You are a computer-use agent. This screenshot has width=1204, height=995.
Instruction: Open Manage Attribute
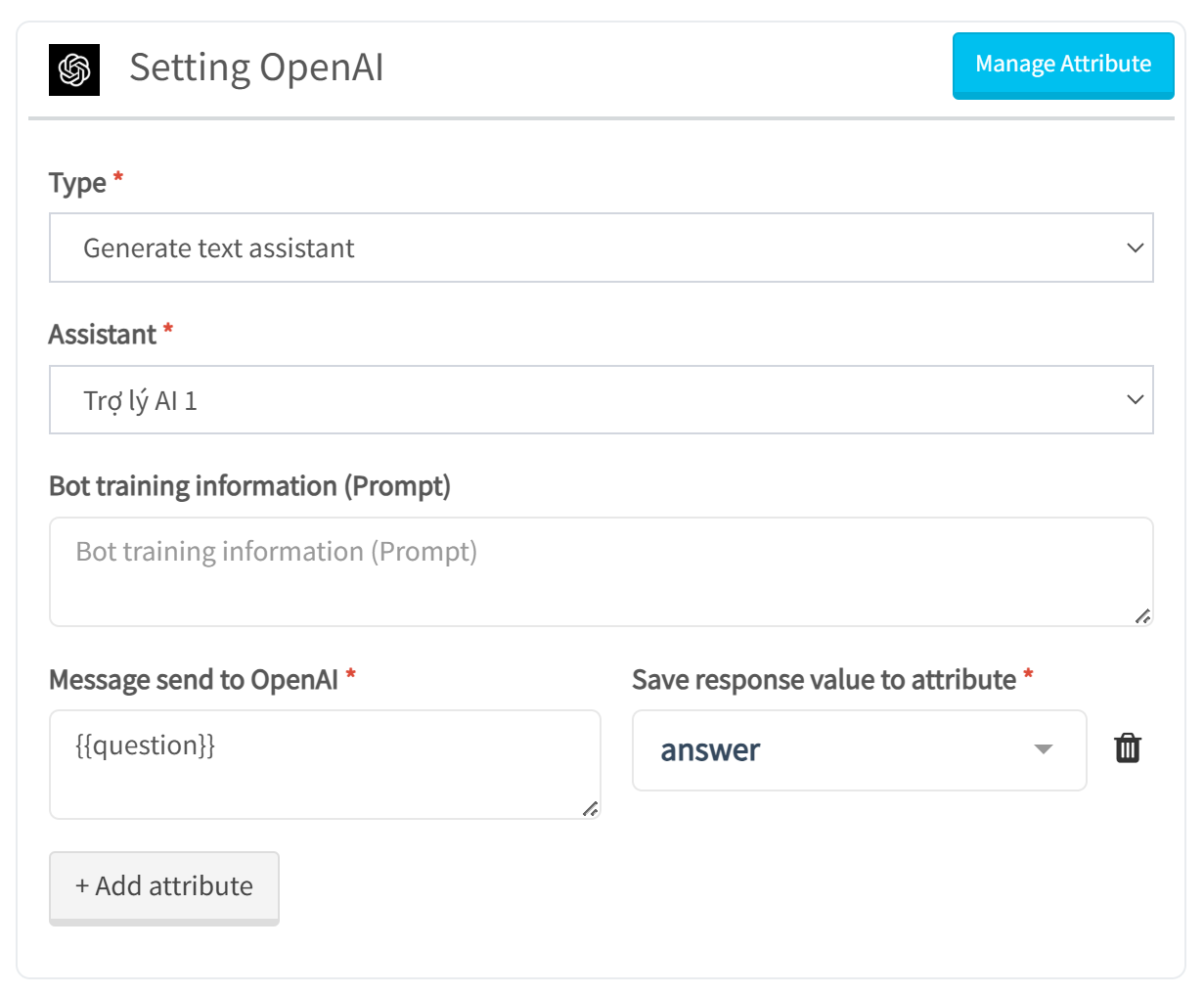pyautogui.click(x=1063, y=66)
